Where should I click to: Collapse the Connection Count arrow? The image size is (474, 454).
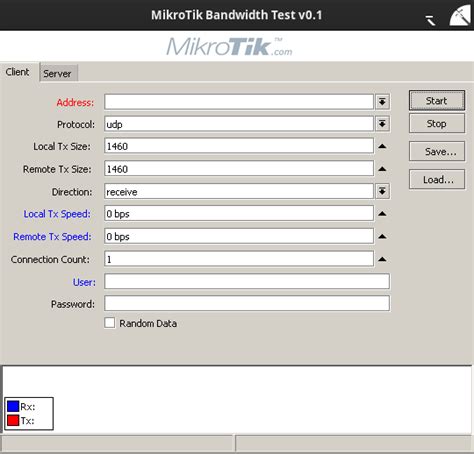click(x=382, y=259)
